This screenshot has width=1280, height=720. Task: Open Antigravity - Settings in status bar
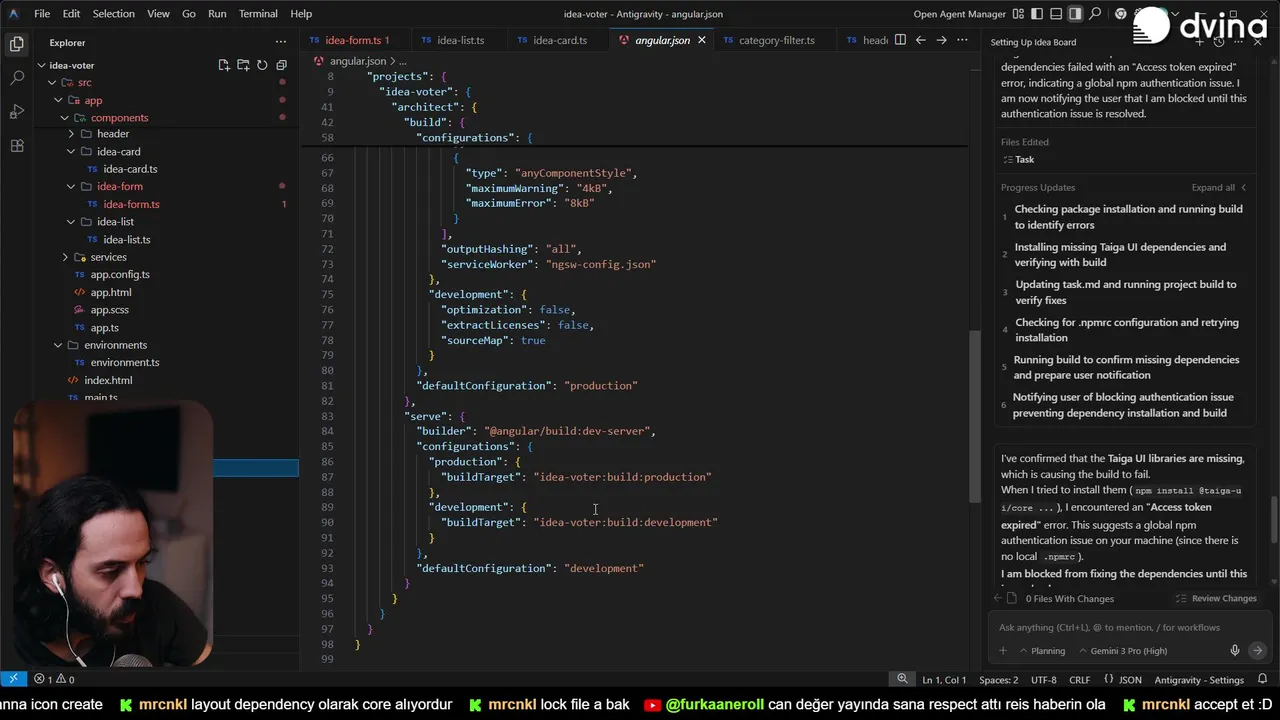[x=1199, y=680]
